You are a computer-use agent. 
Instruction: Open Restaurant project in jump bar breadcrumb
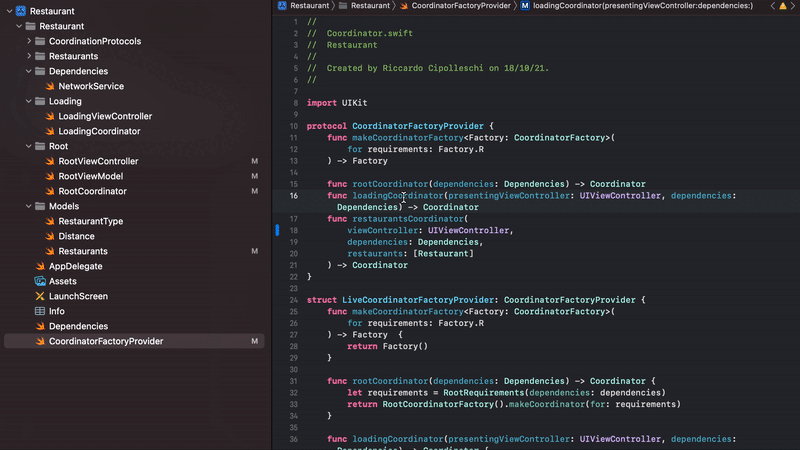click(x=304, y=6)
